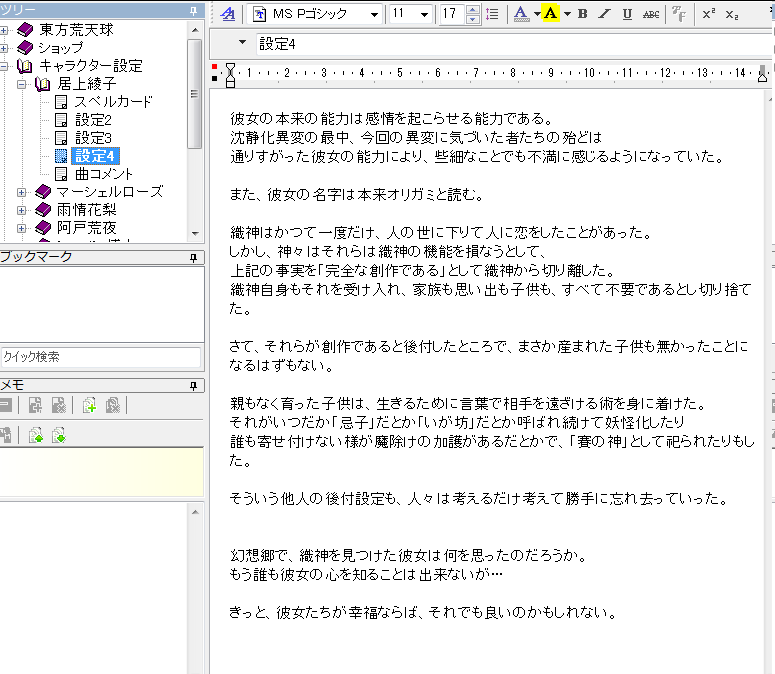Toggle underline formatting

tap(627, 14)
